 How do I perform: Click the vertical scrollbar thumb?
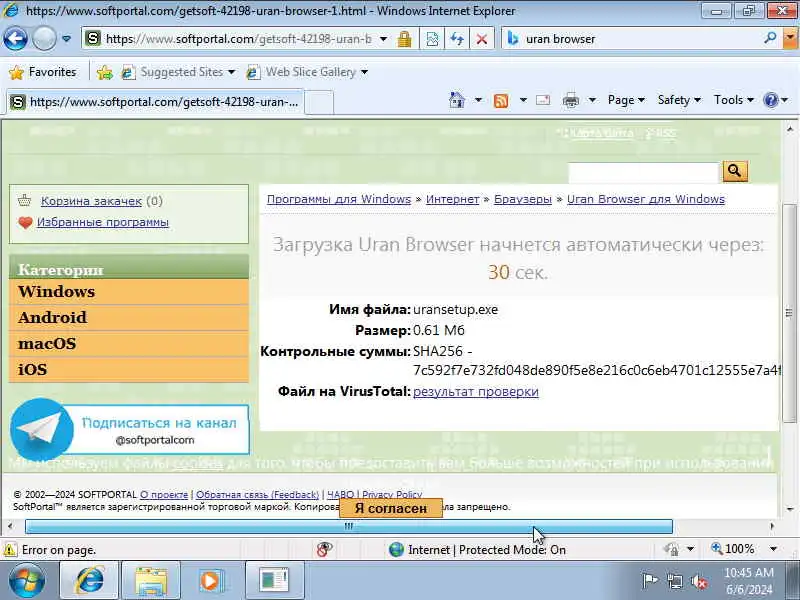coord(789,313)
